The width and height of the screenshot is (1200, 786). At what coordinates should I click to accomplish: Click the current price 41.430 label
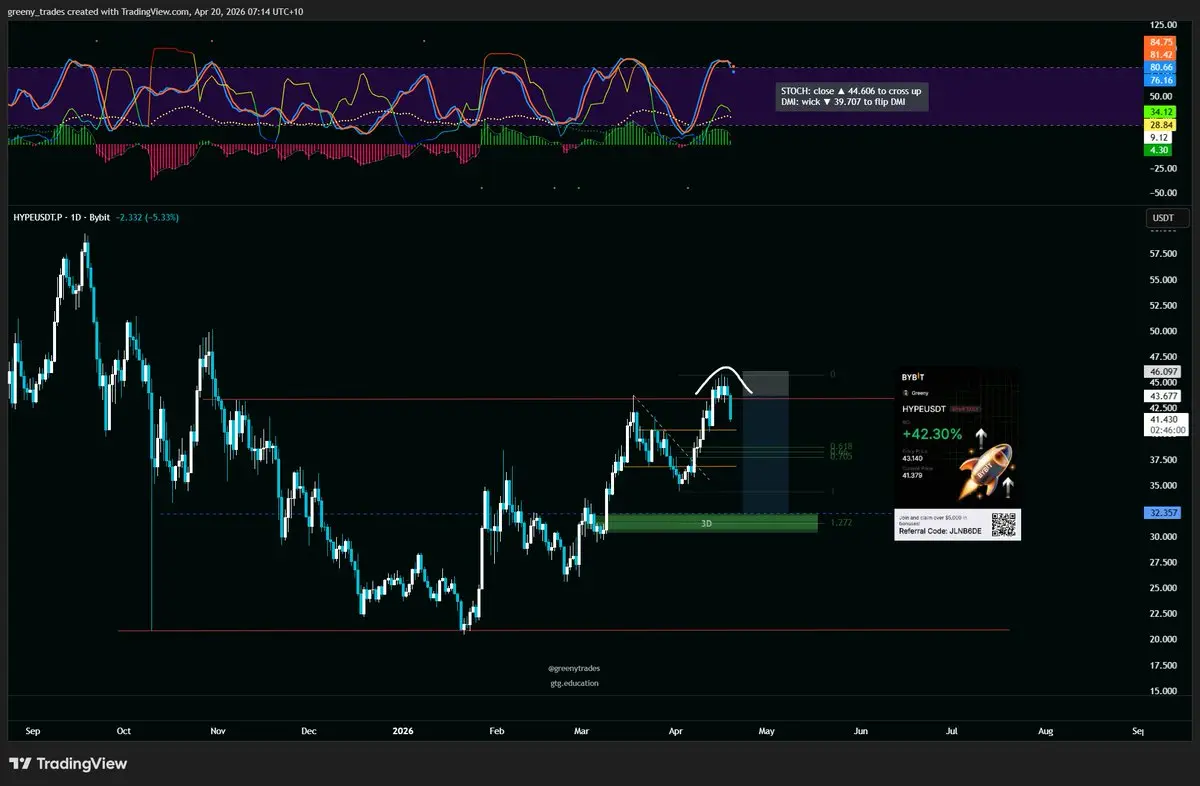tap(1166, 424)
